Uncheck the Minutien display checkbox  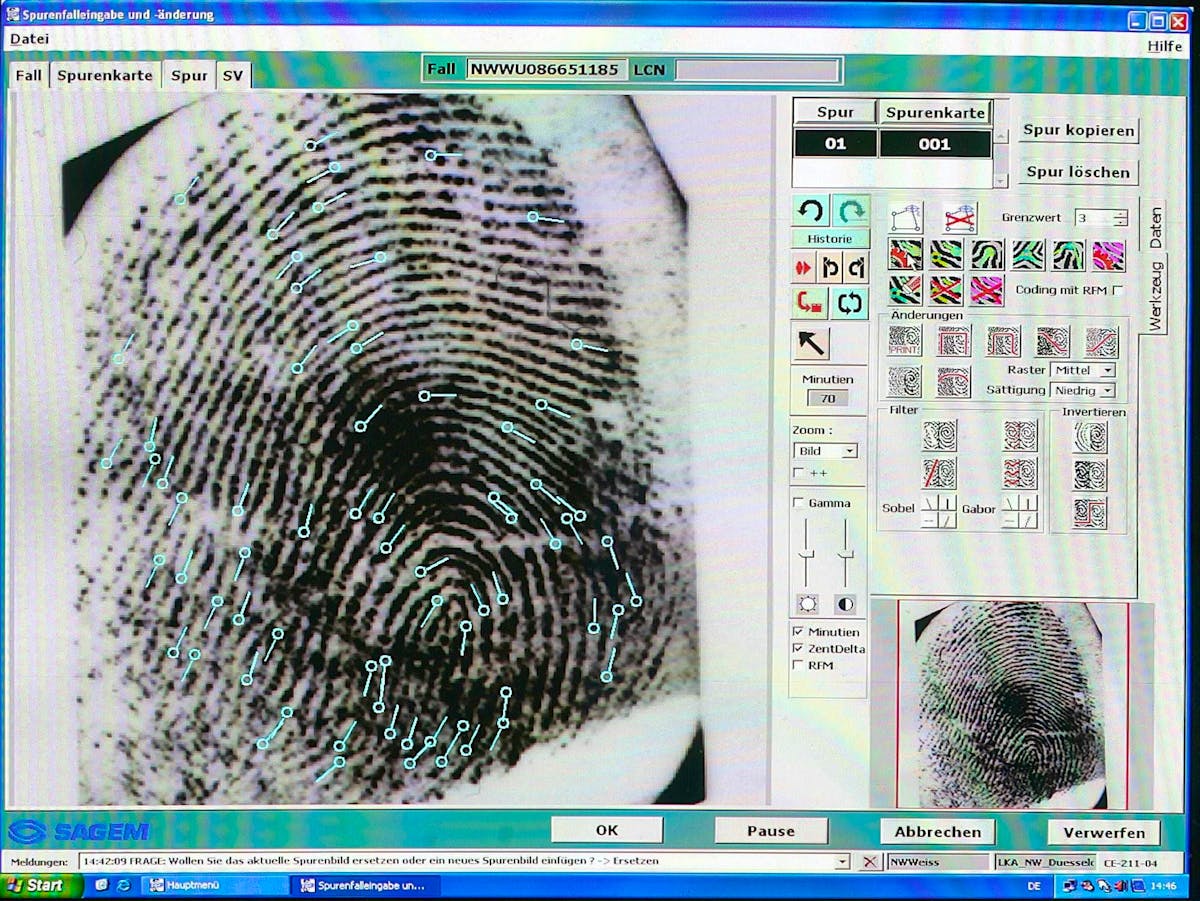tap(798, 632)
